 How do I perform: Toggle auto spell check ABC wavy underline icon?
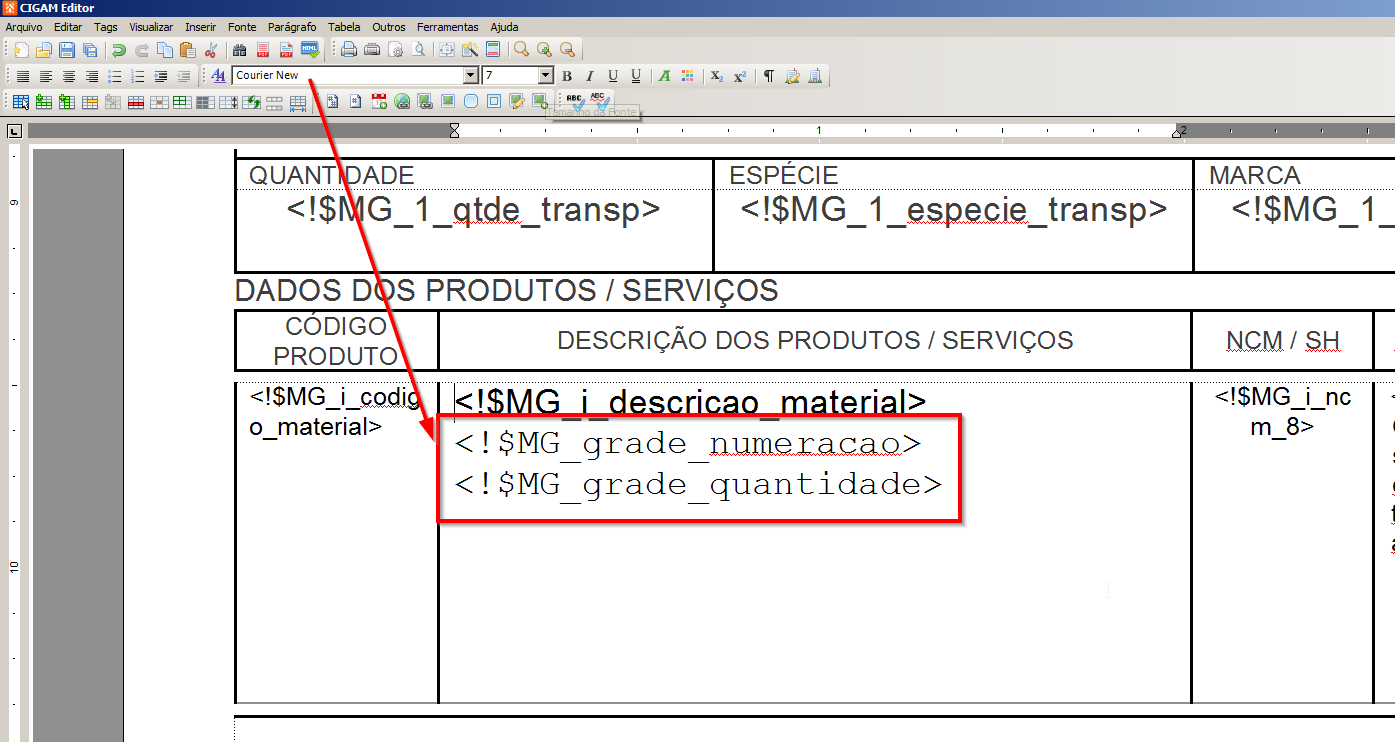click(x=598, y=100)
